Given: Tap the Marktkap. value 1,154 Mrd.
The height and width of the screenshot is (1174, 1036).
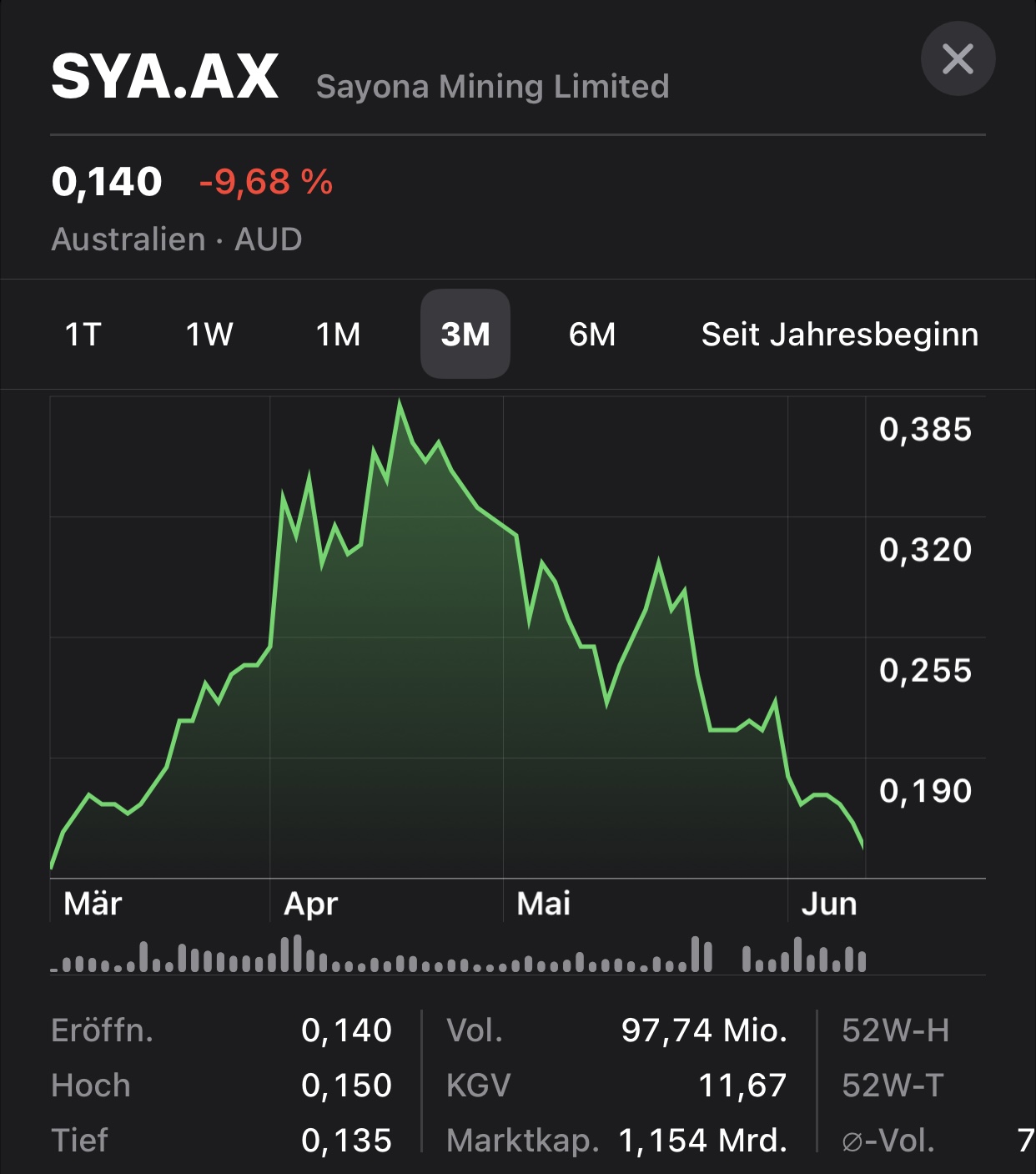Looking at the screenshot, I should coord(702,1141).
